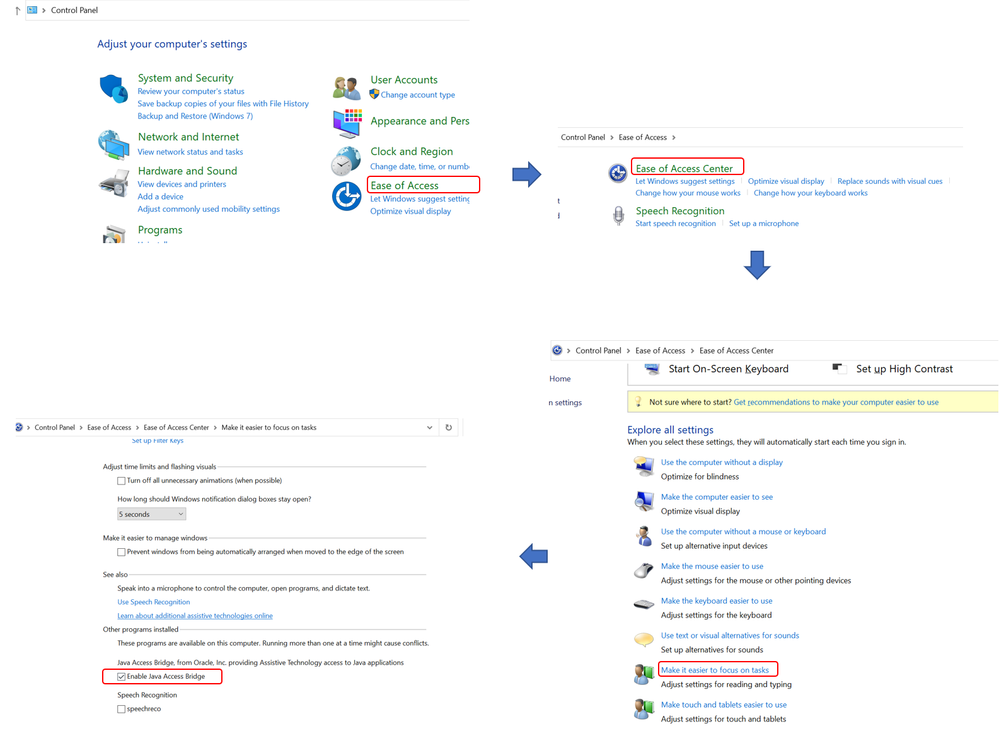Screen dimensions: 999x751
Task: Open the Ease of Access category link
Action: pyautogui.click(x=405, y=185)
